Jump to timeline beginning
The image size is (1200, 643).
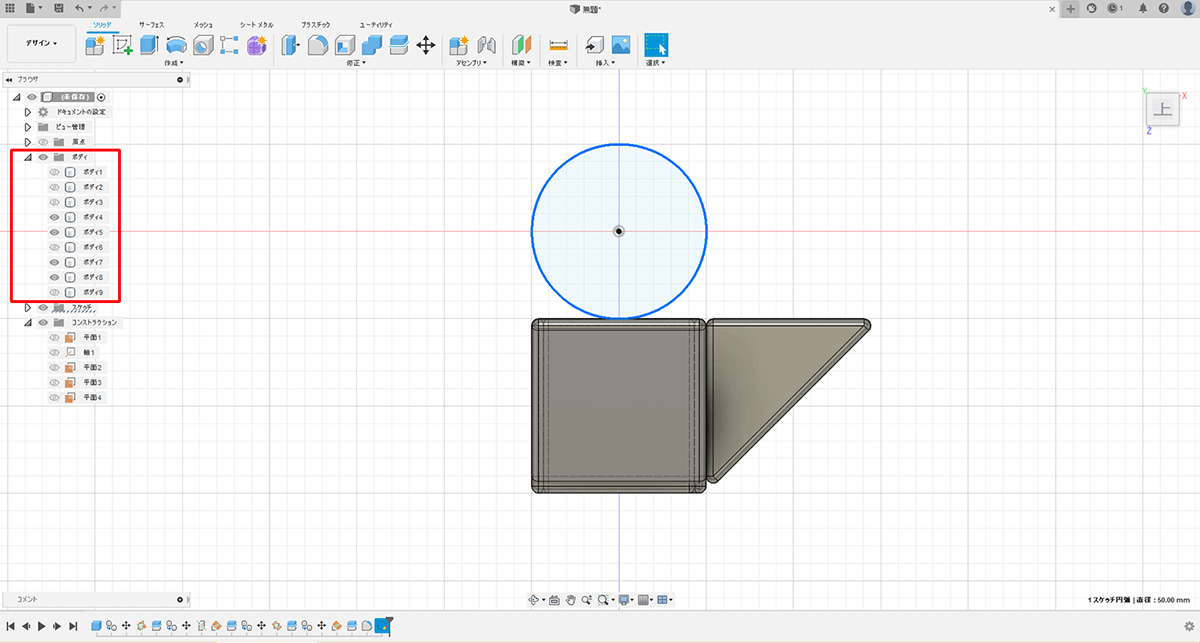coord(10,626)
